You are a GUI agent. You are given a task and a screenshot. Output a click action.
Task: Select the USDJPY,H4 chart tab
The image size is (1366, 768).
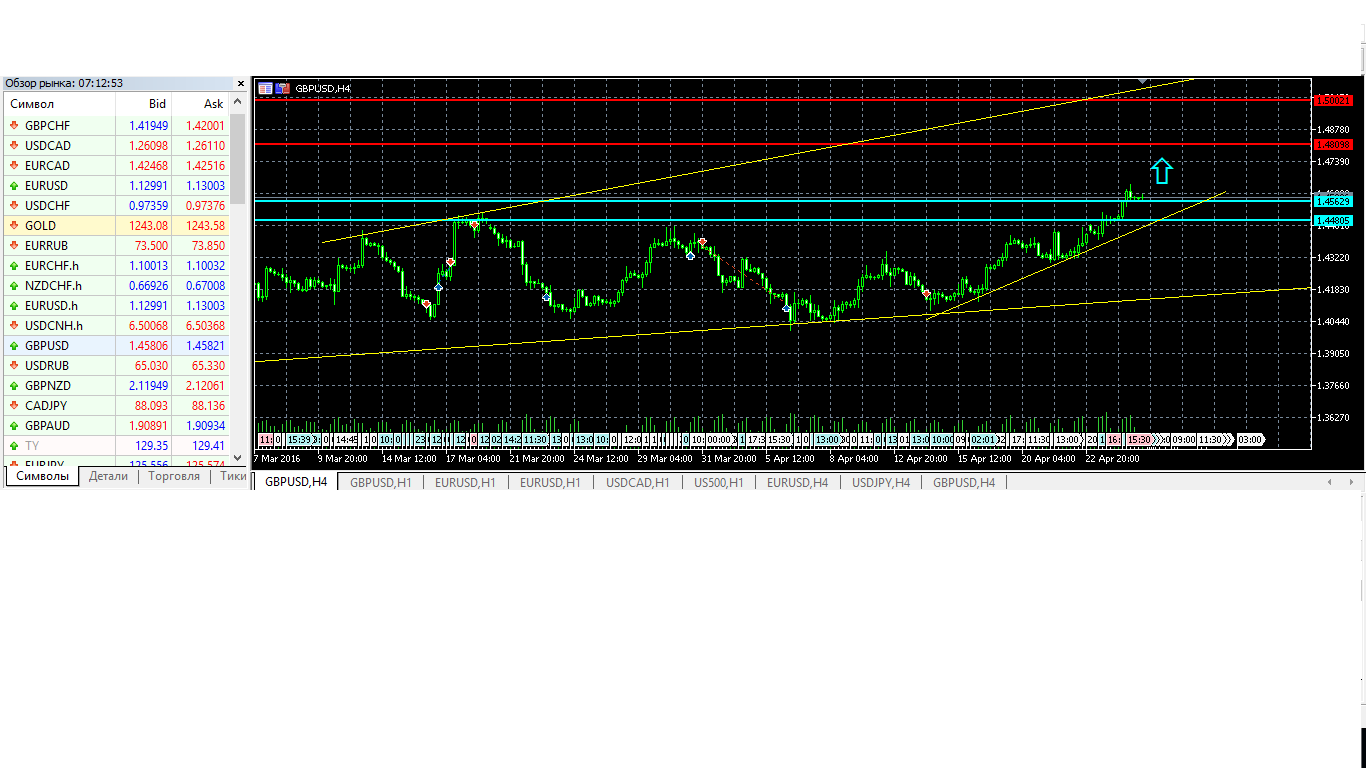[x=880, y=482]
